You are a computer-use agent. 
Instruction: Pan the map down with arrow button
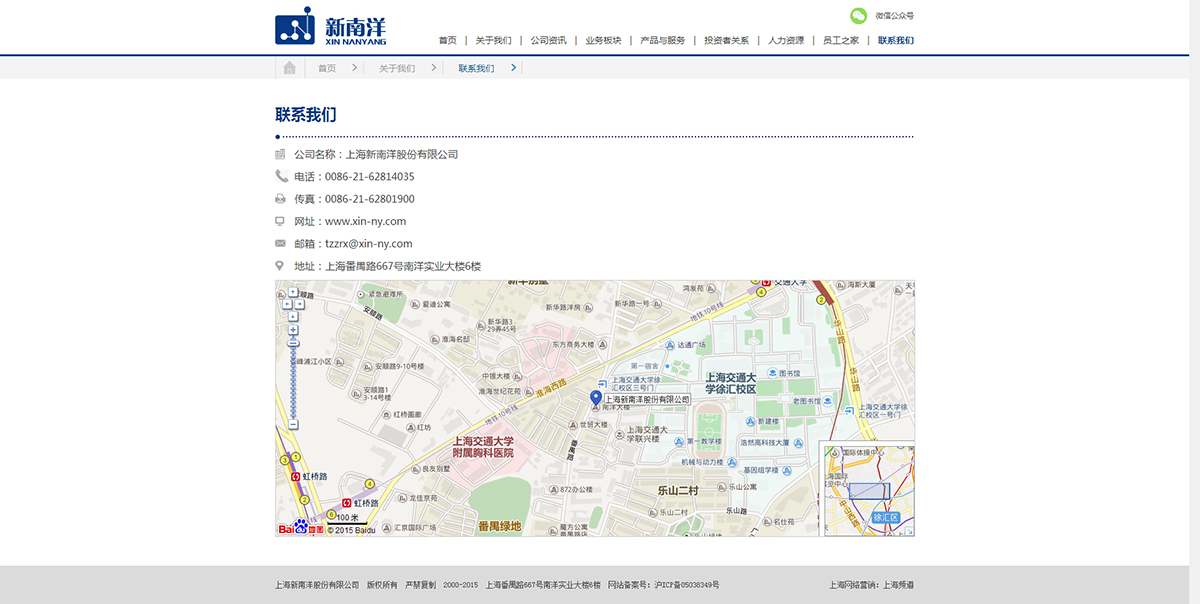pyautogui.click(x=293, y=313)
